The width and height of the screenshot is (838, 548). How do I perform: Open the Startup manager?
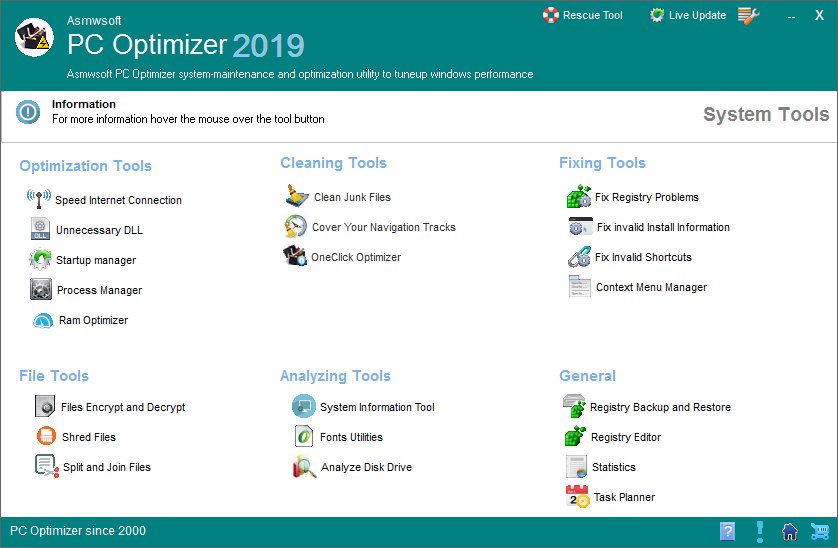point(96,260)
